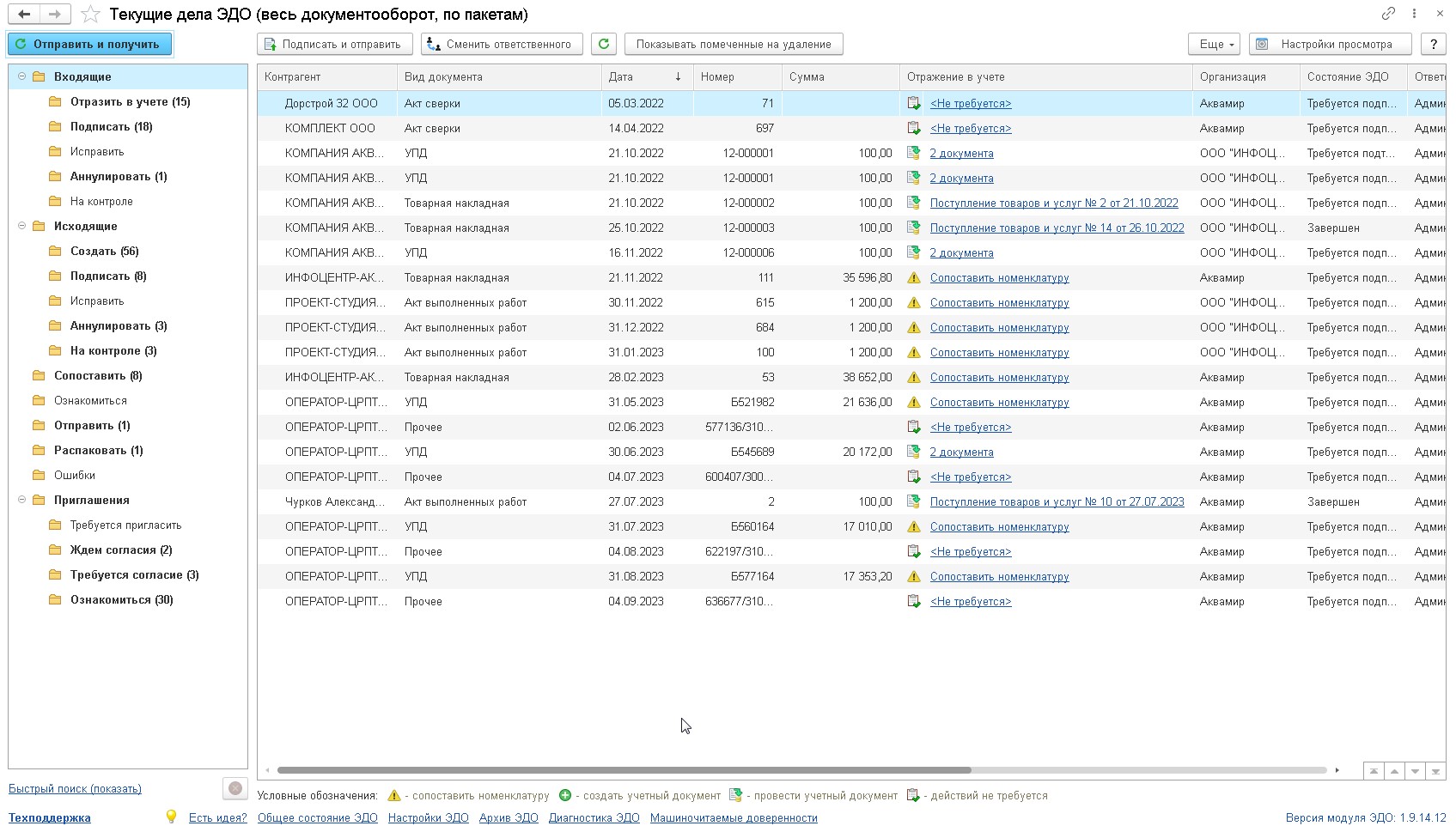Image resolution: width=1456 pixels, height=826 pixels.
Task: Click Быстрый поиск (показать) link
Action: [75, 788]
